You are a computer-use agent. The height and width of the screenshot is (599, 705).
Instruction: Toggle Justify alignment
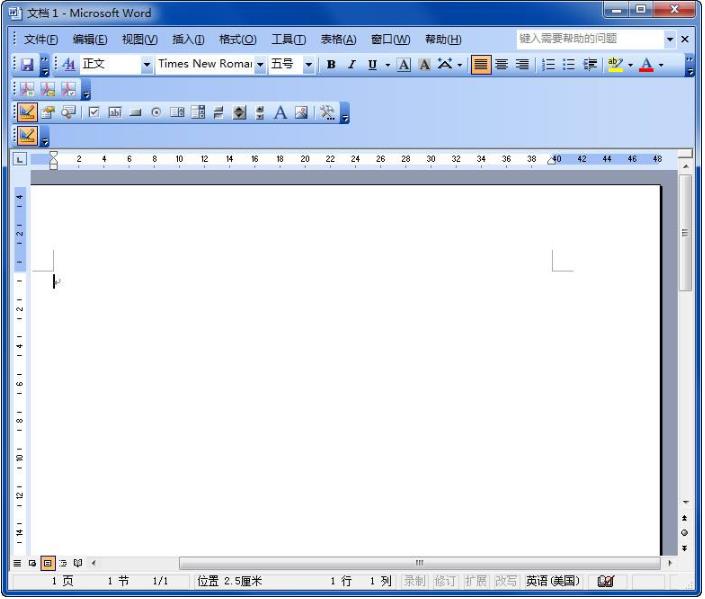pos(481,65)
